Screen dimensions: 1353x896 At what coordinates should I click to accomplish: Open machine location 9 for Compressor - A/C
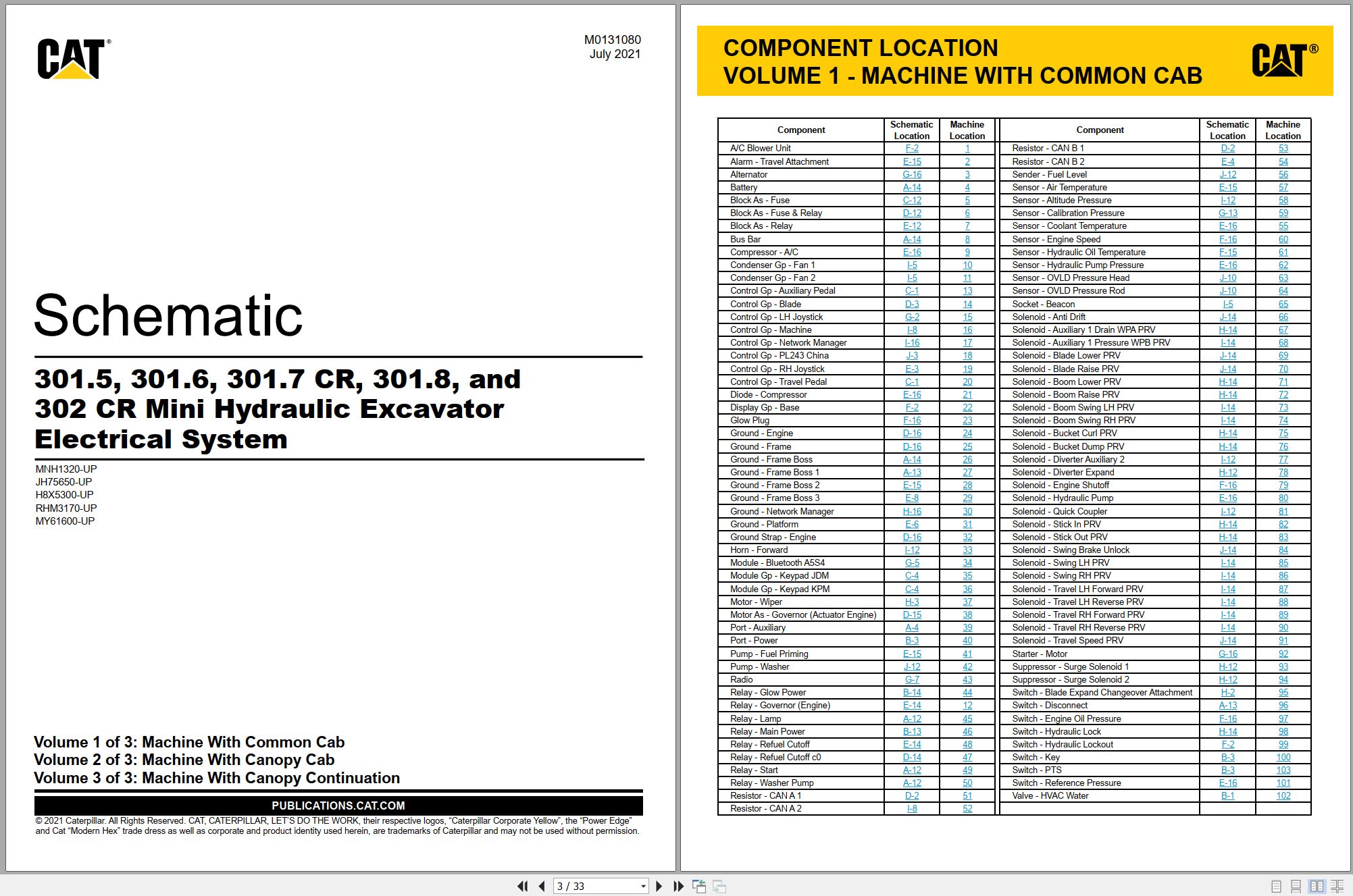tap(967, 252)
